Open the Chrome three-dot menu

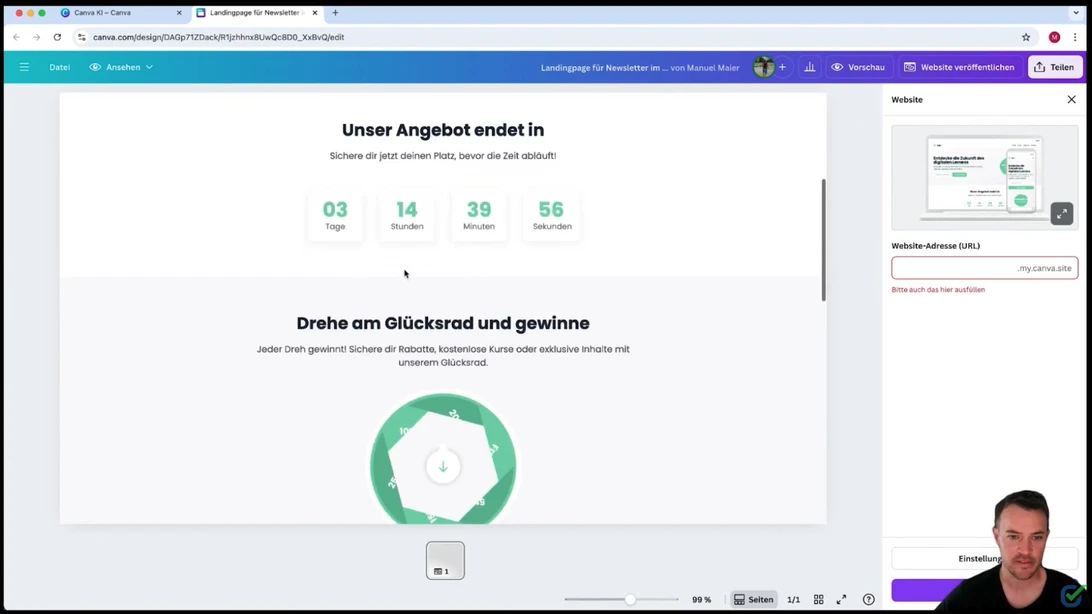[1075, 37]
